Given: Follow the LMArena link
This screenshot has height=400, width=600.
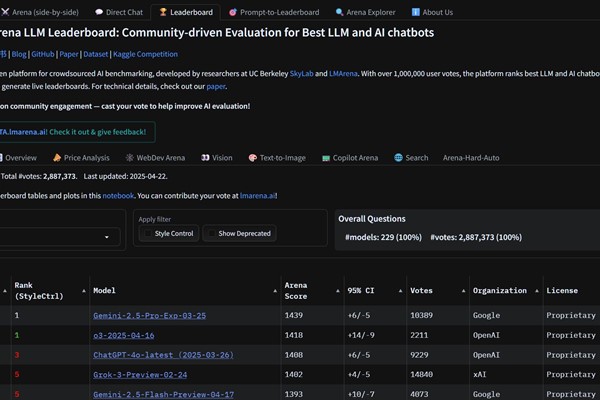Looking at the screenshot, I should pos(343,73).
